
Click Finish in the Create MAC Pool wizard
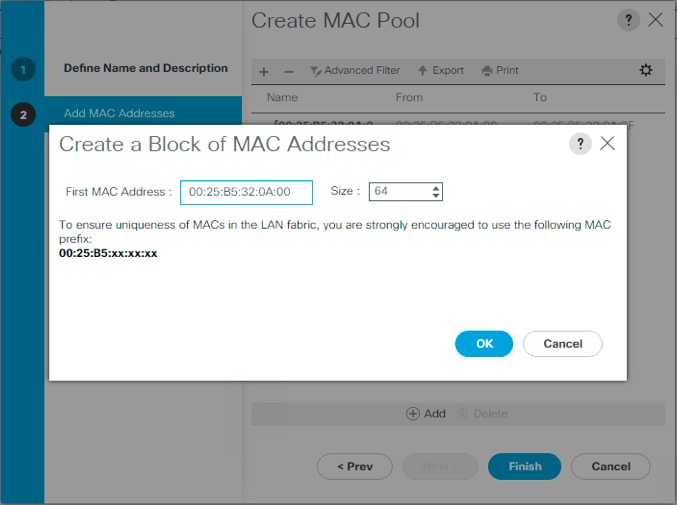tap(525, 467)
